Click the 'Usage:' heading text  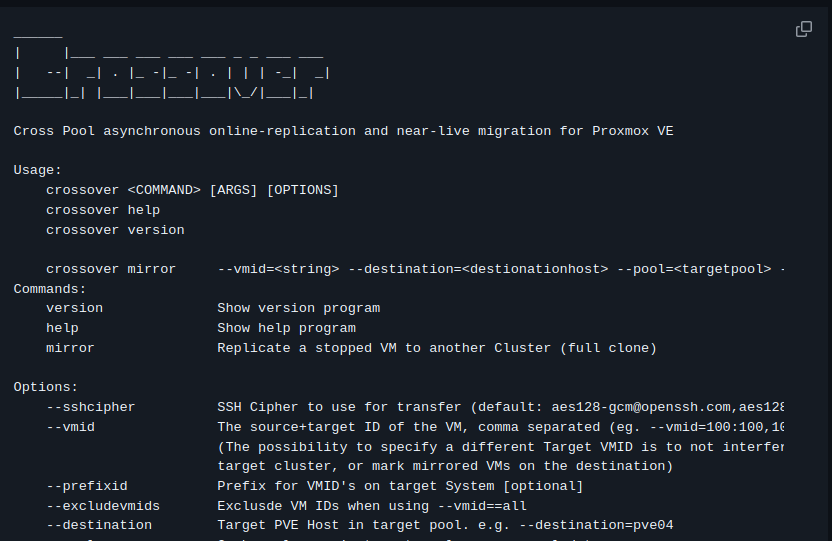tap(38, 170)
